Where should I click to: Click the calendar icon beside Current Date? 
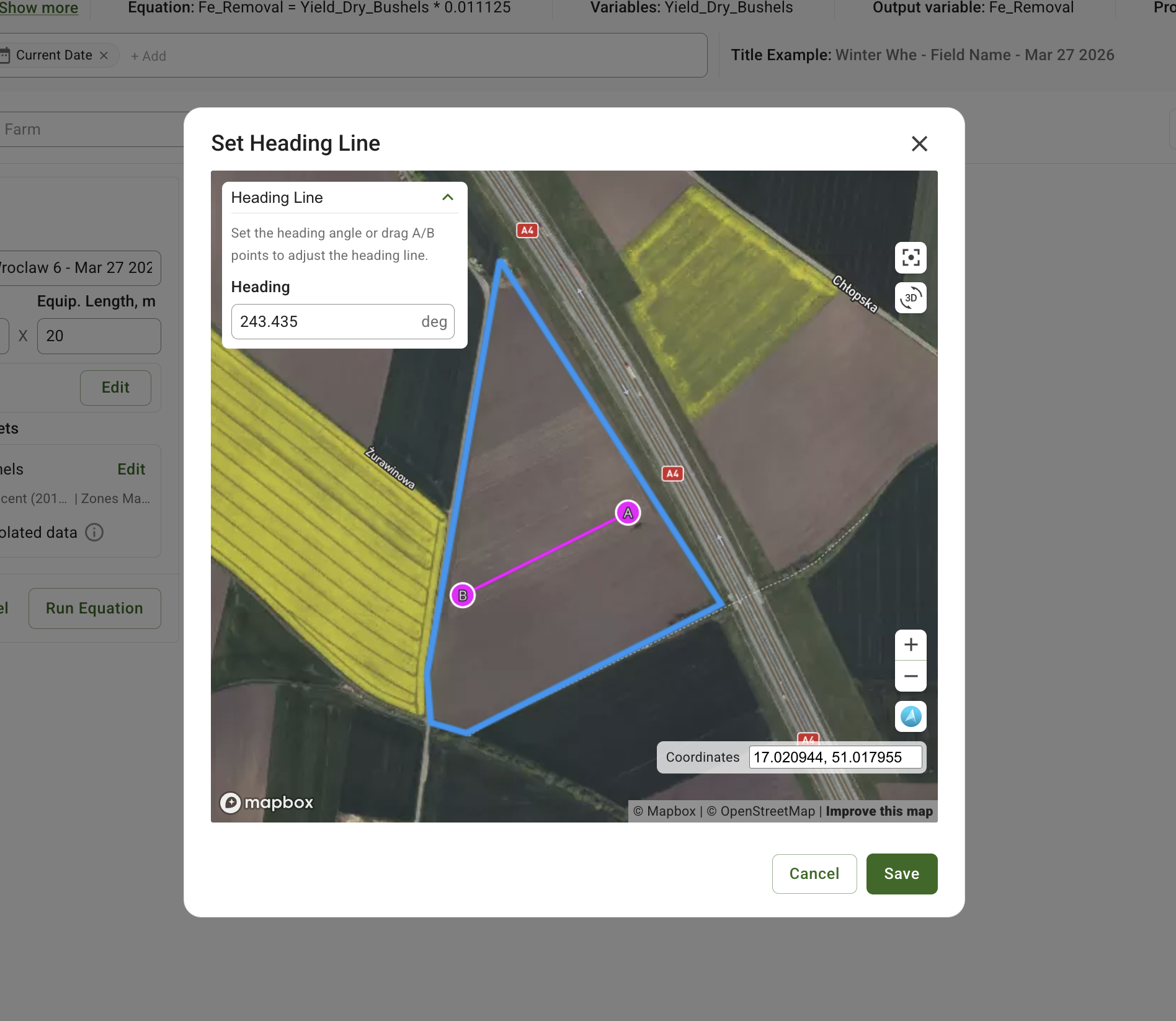click(5, 55)
